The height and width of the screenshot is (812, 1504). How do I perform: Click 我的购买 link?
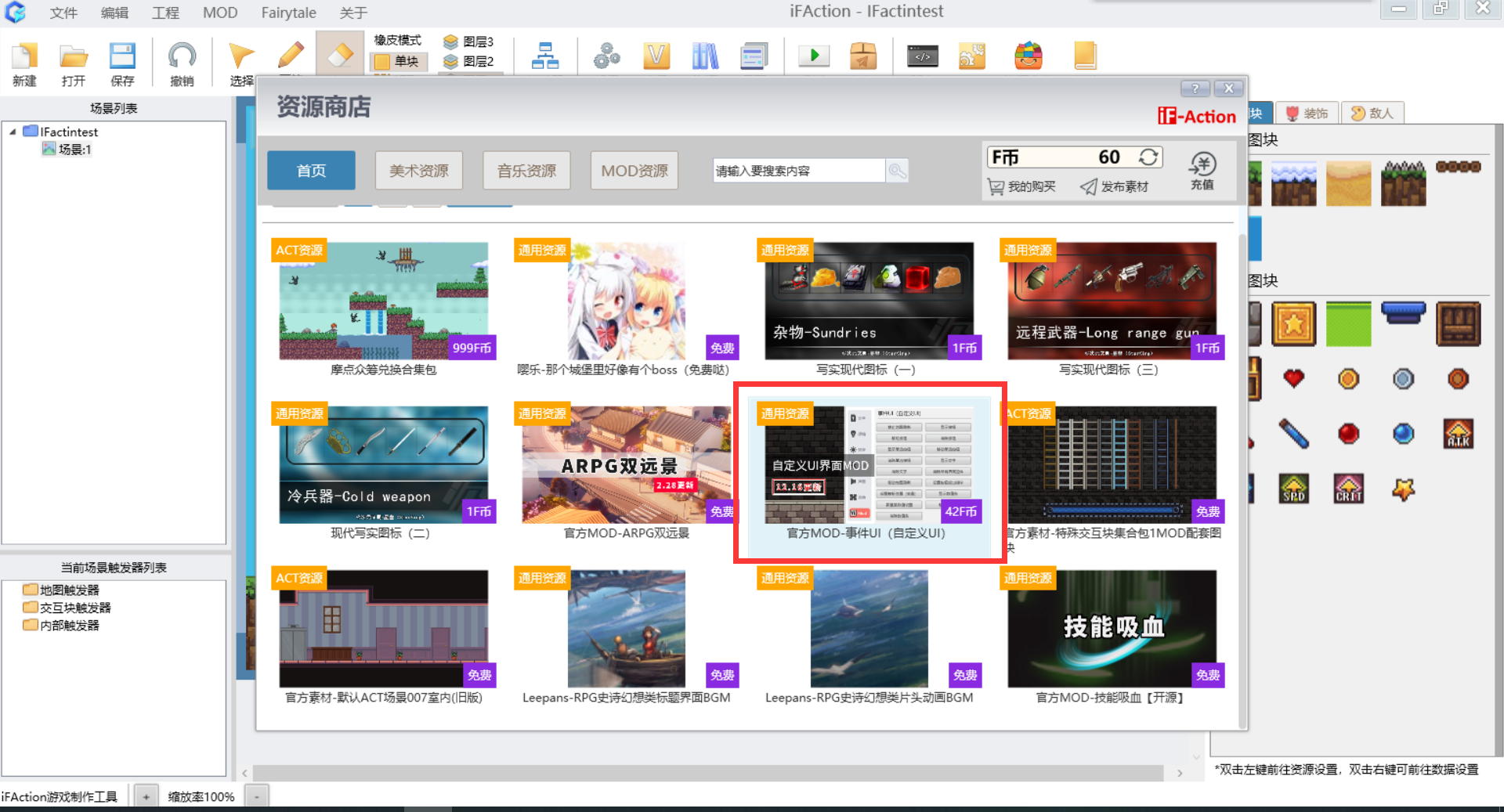tap(1022, 187)
